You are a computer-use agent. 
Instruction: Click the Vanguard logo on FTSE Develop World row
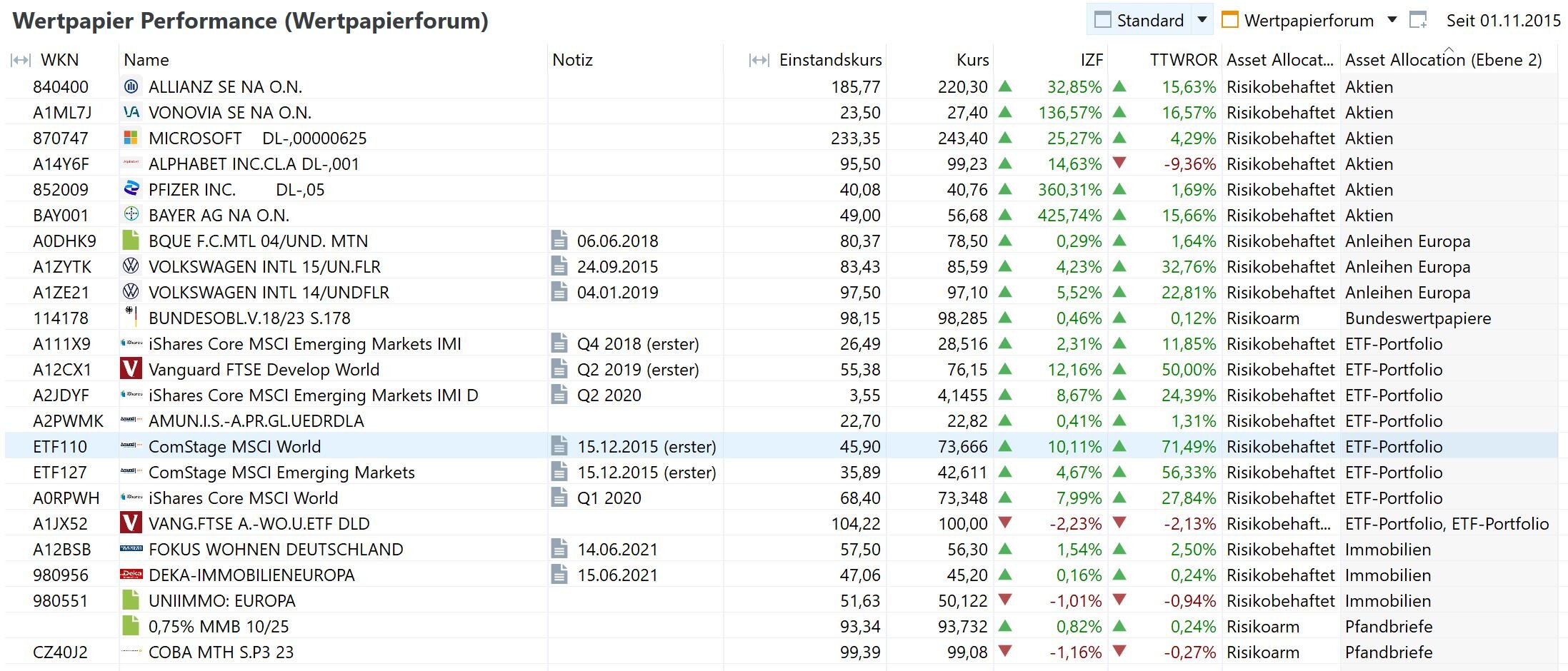[x=131, y=369]
